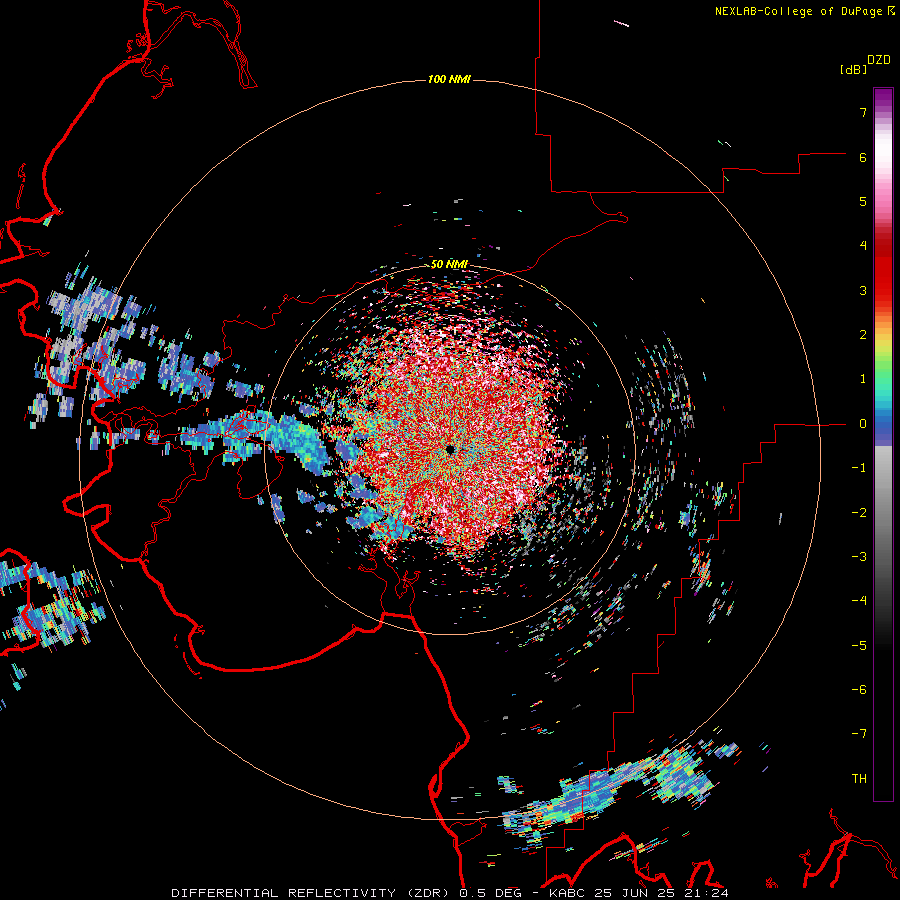Click the 1 value on color scale
Image resolution: width=900 pixels, height=900 pixels.
pos(863,379)
